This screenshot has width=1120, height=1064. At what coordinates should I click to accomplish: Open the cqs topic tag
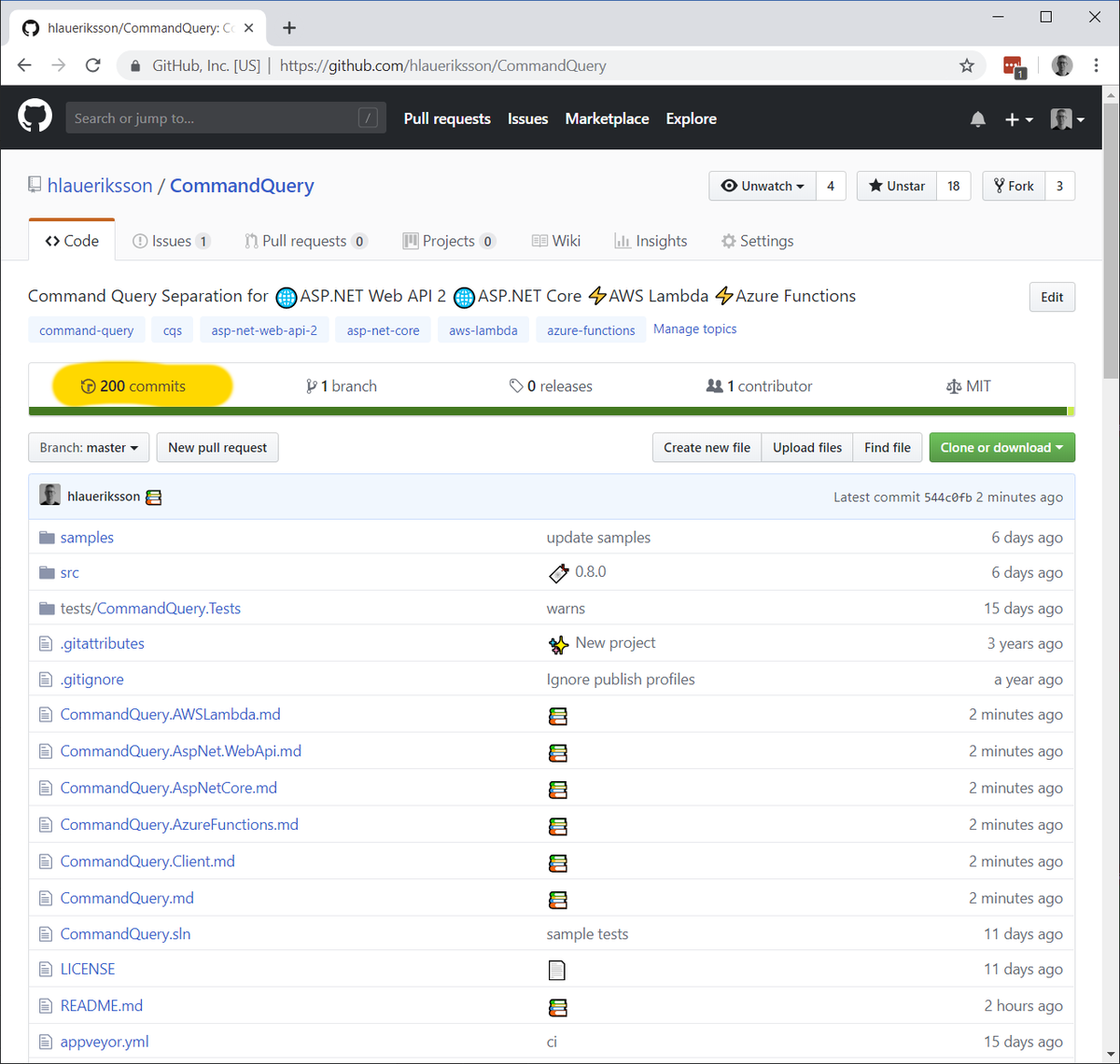(173, 330)
